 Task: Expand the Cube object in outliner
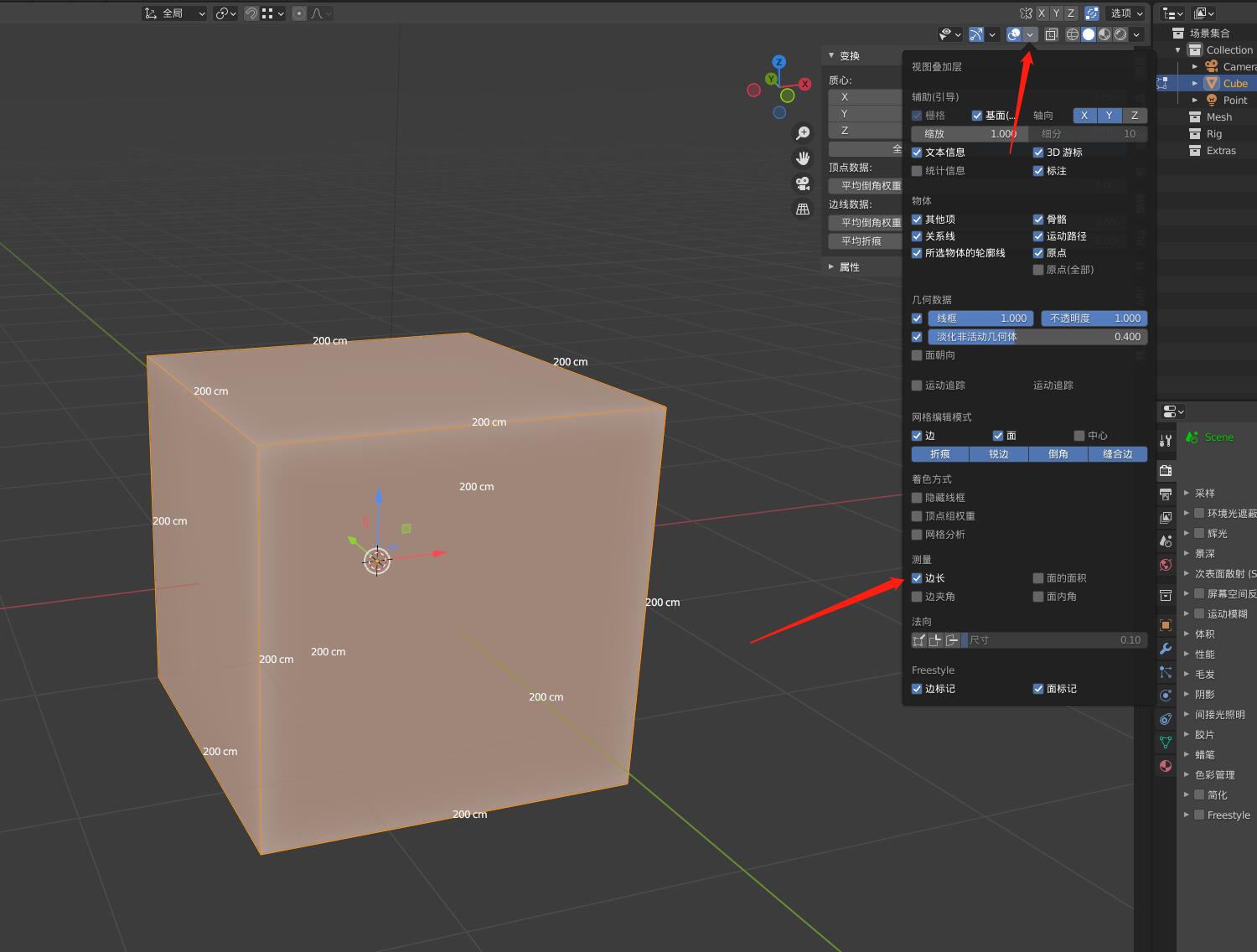(x=1195, y=84)
